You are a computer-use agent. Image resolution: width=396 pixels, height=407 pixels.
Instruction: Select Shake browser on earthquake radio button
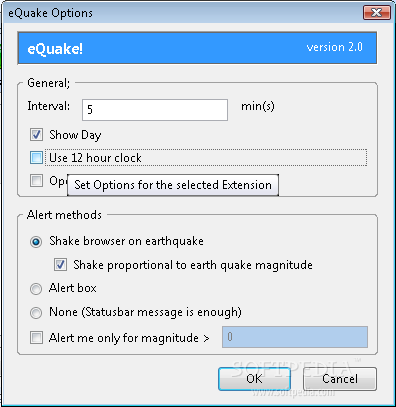pyautogui.click(x=36, y=241)
